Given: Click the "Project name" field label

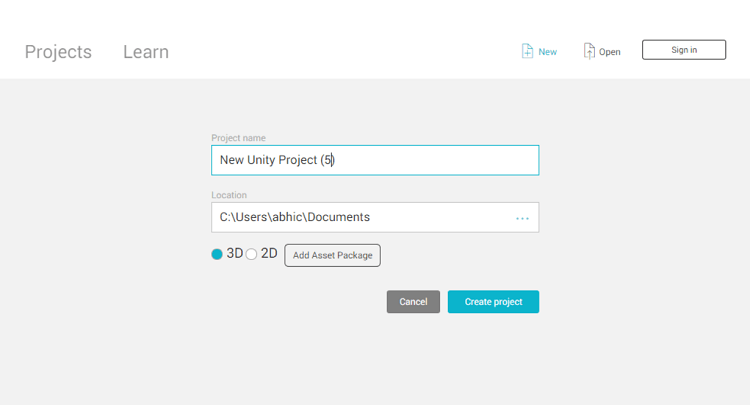Looking at the screenshot, I should click(x=238, y=138).
